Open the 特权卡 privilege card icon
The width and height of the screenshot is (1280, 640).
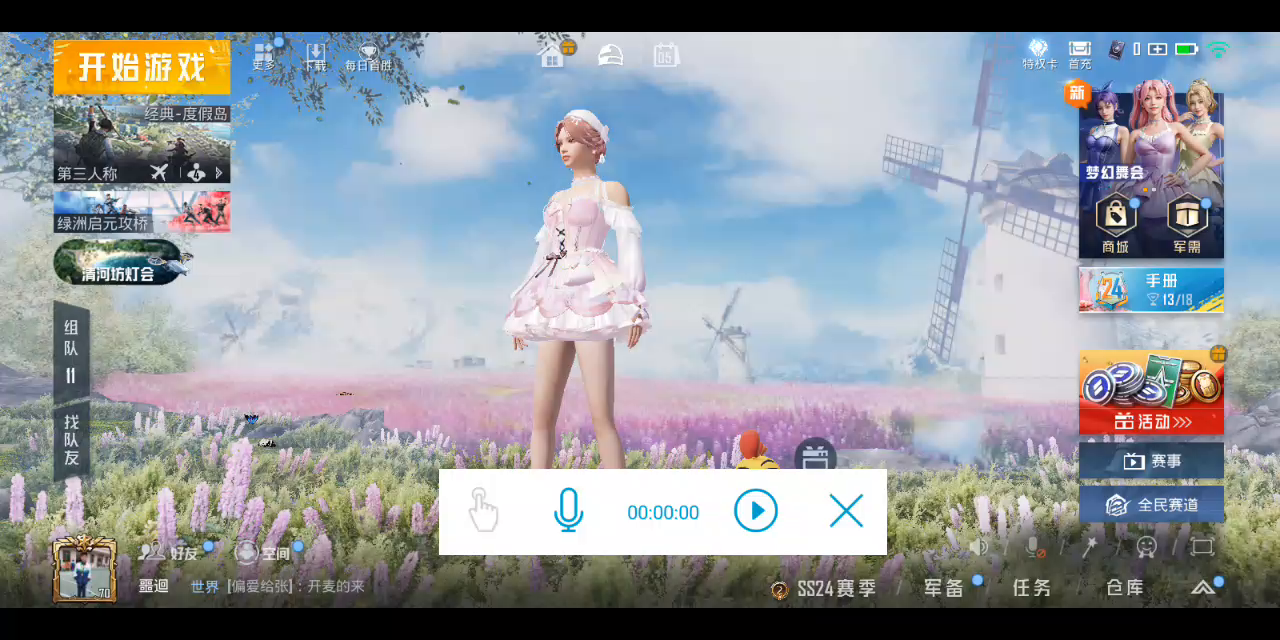[1039, 54]
